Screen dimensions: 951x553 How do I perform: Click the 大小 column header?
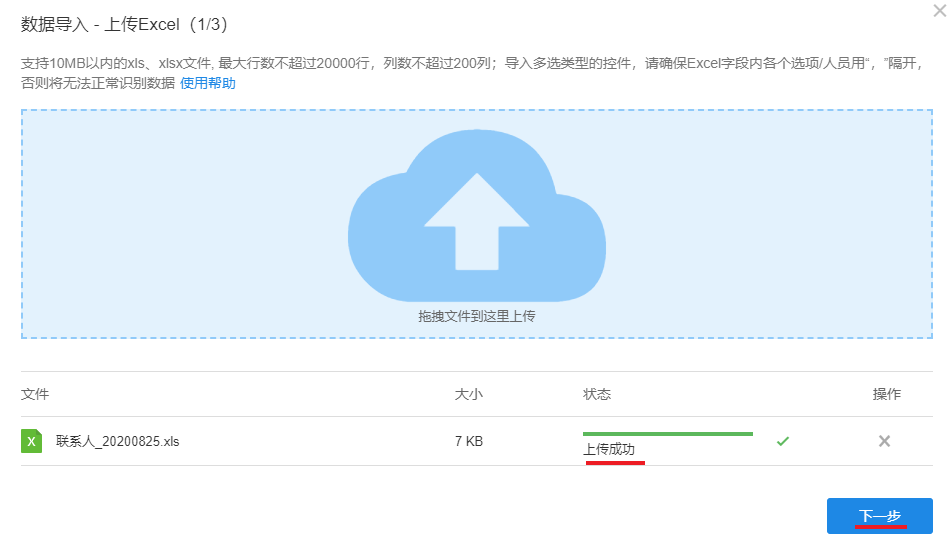(x=468, y=394)
